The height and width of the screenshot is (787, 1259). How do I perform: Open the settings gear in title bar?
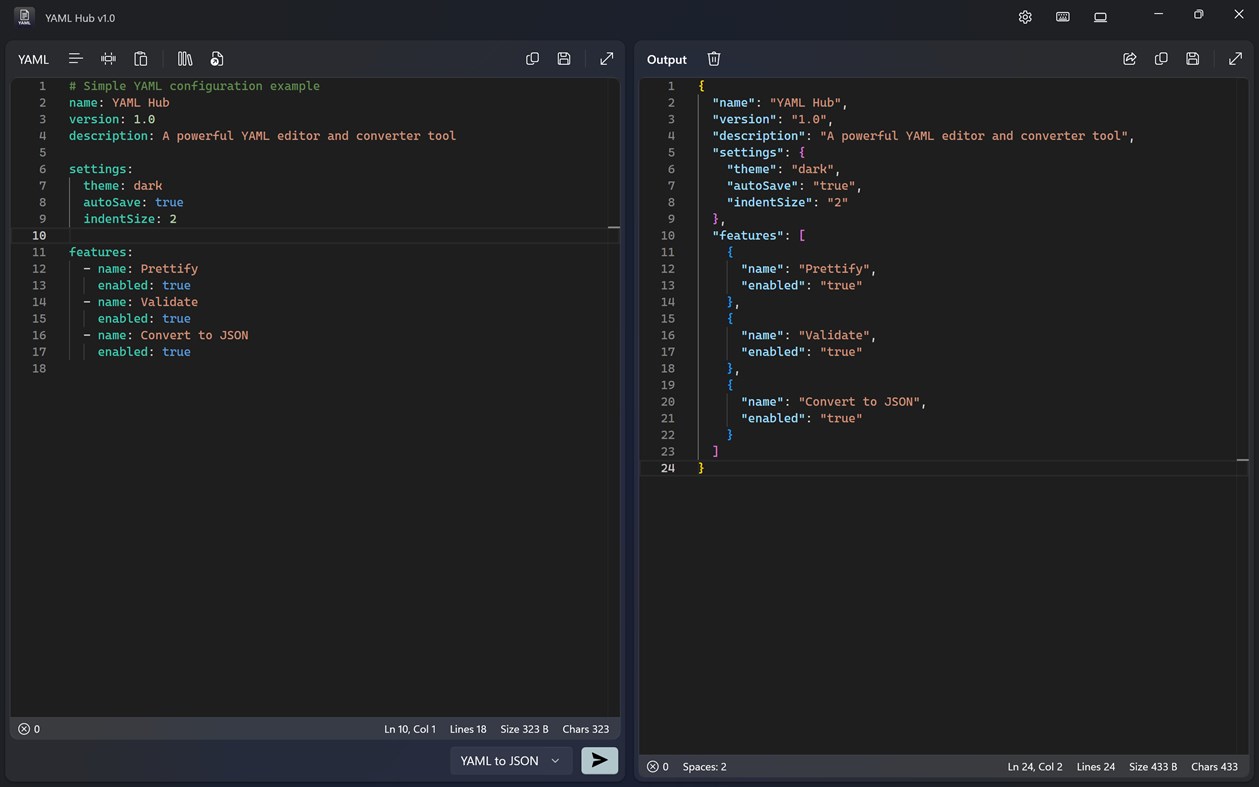point(1025,17)
